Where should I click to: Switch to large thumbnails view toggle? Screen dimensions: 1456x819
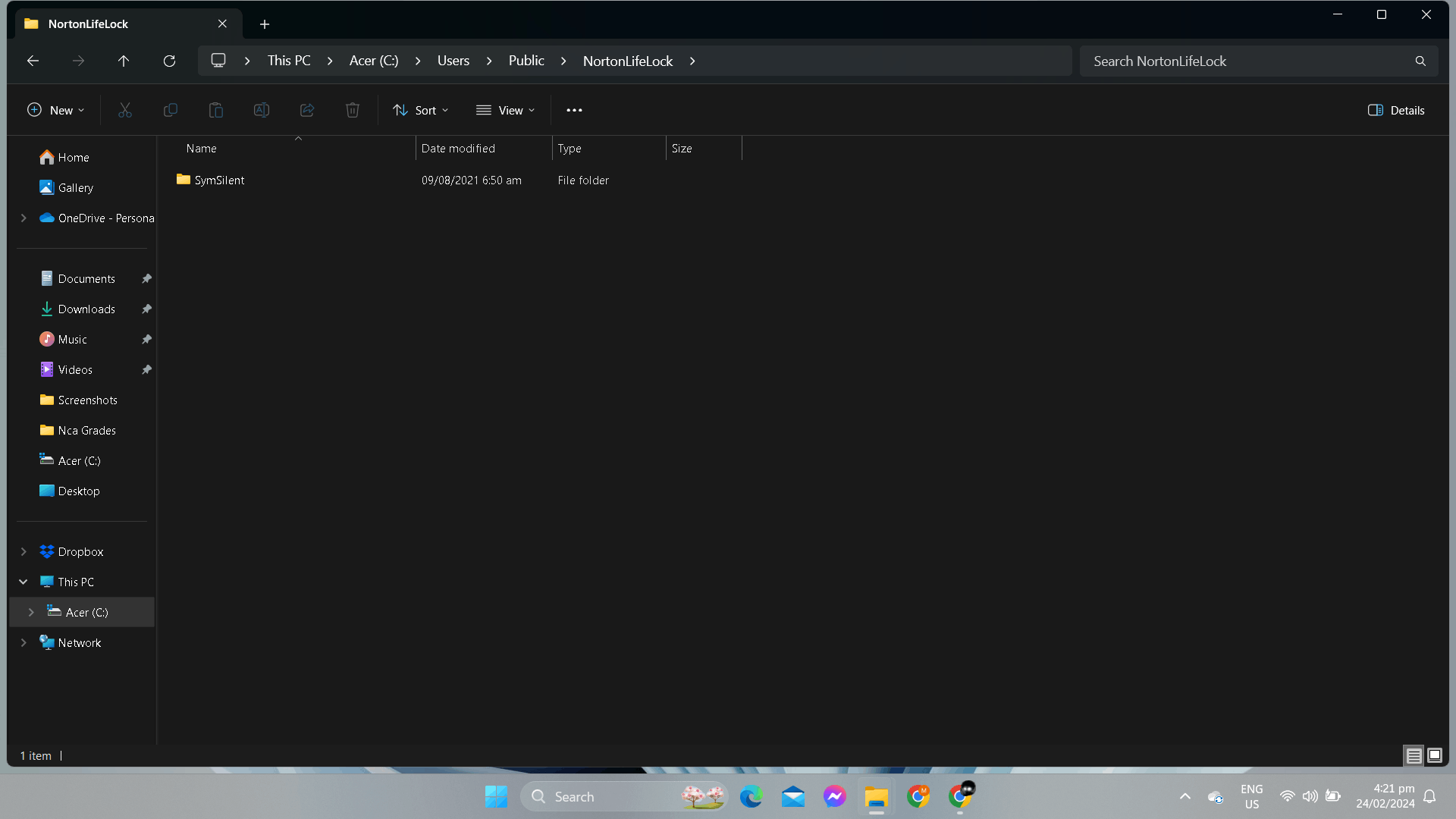coord(1434,755)
